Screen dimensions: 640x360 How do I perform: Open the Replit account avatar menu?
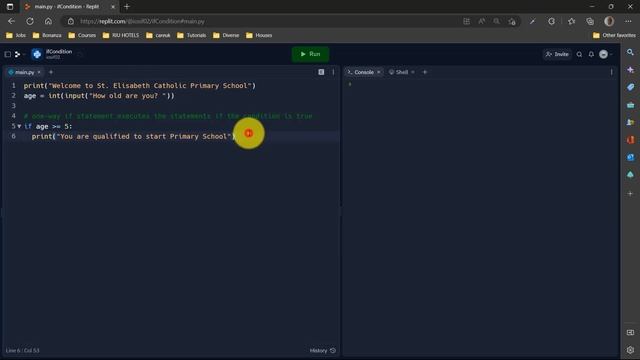coord(604,54)
